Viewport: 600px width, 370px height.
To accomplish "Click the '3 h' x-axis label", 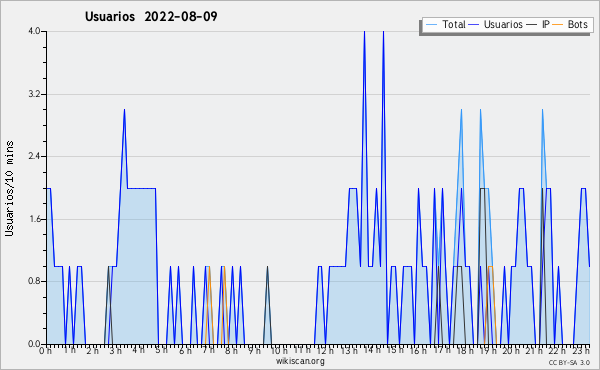I will click(x=116, y=350).
